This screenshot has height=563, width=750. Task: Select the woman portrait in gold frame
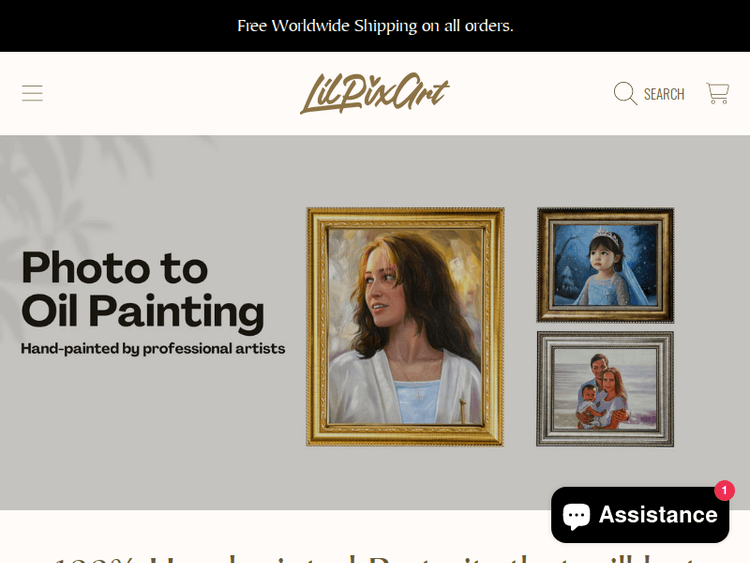[405, 327]
